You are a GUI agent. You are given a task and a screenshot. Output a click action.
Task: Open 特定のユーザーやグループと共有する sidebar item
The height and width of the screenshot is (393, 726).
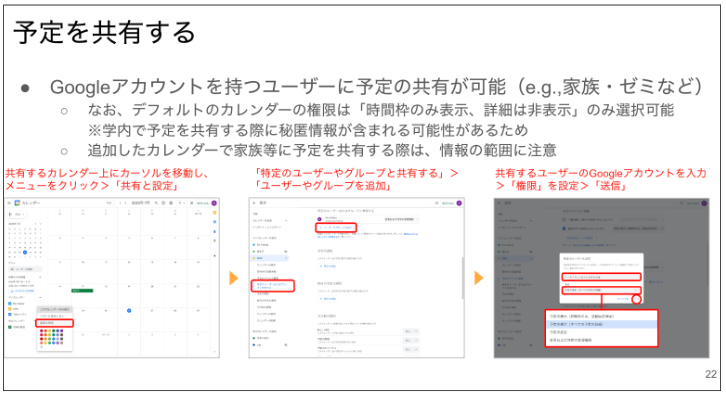click(x=273, y=286)
